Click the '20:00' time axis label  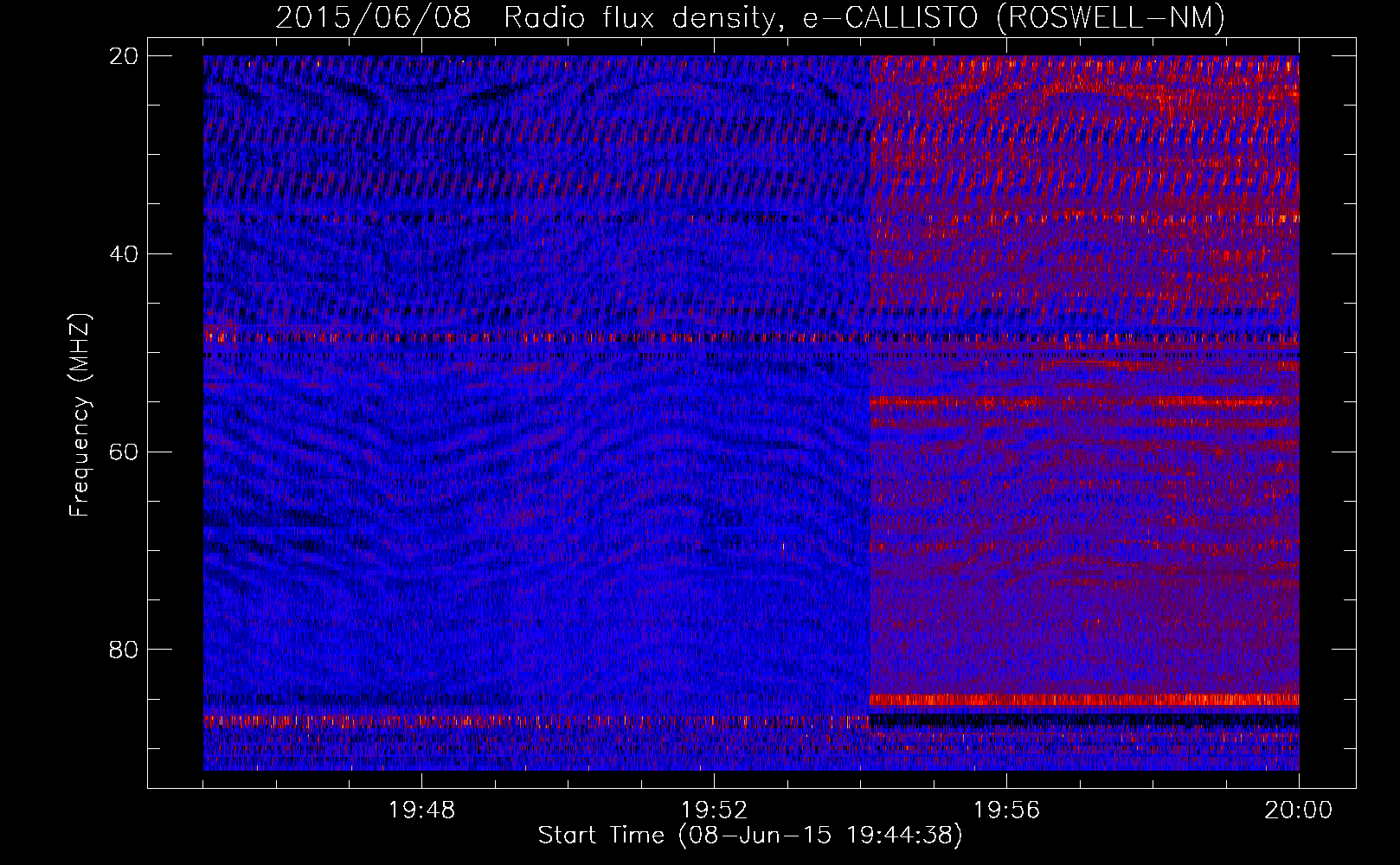point(1299,811)
